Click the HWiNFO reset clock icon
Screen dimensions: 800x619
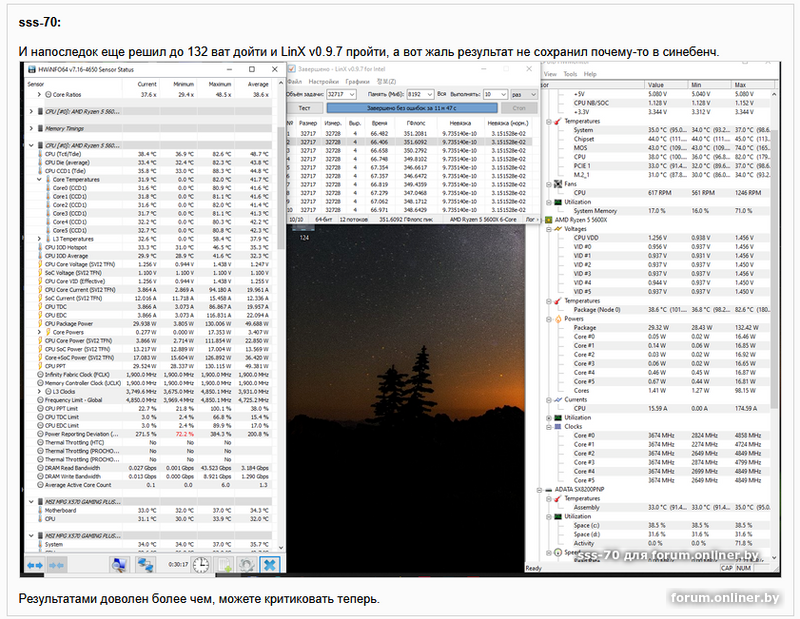pos(200,564)
